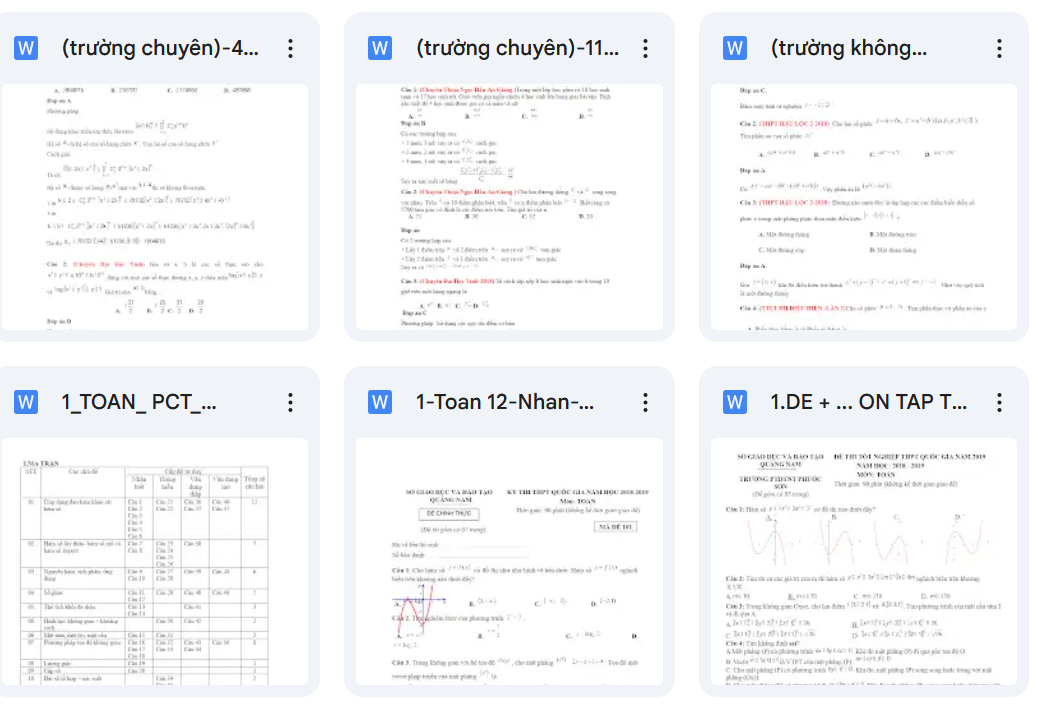Open three-dot menu for "1.DE + ... ON TAP T..."
Image resolution: width=1037 pixels, height=712 pixels.
point(999,402)
